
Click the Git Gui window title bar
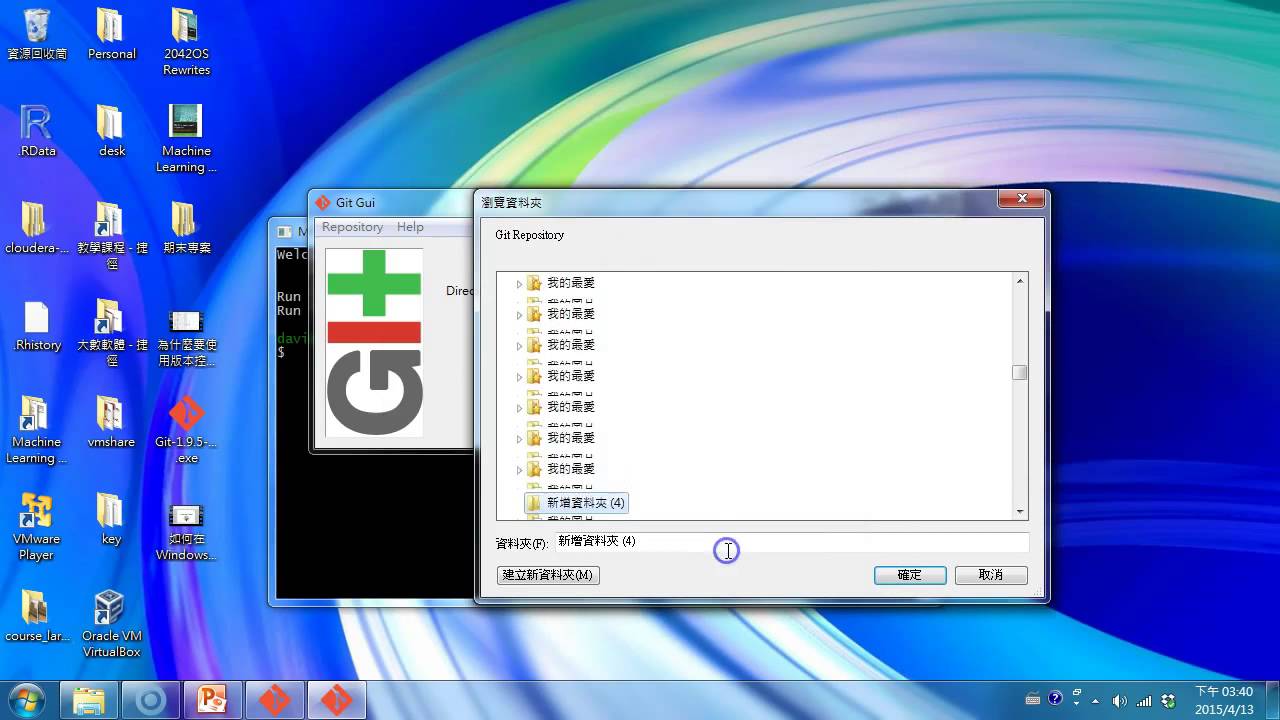[x=392, y=202]
